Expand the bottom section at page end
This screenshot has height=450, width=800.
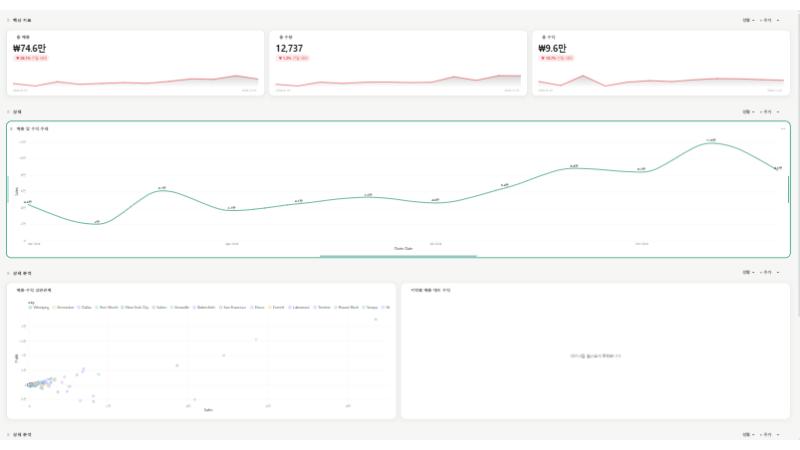click(8, 435)
